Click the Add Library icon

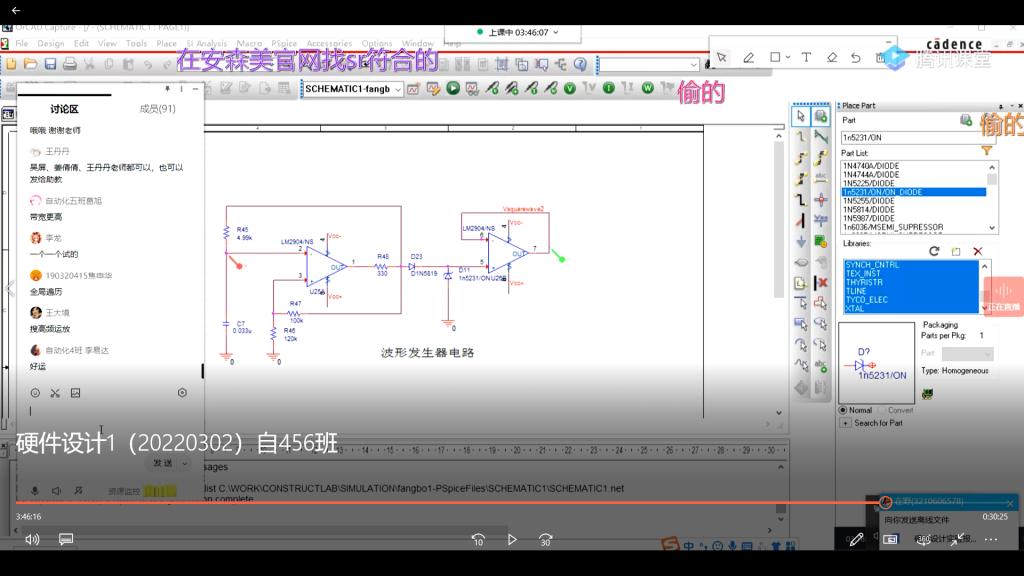(956, 251)
